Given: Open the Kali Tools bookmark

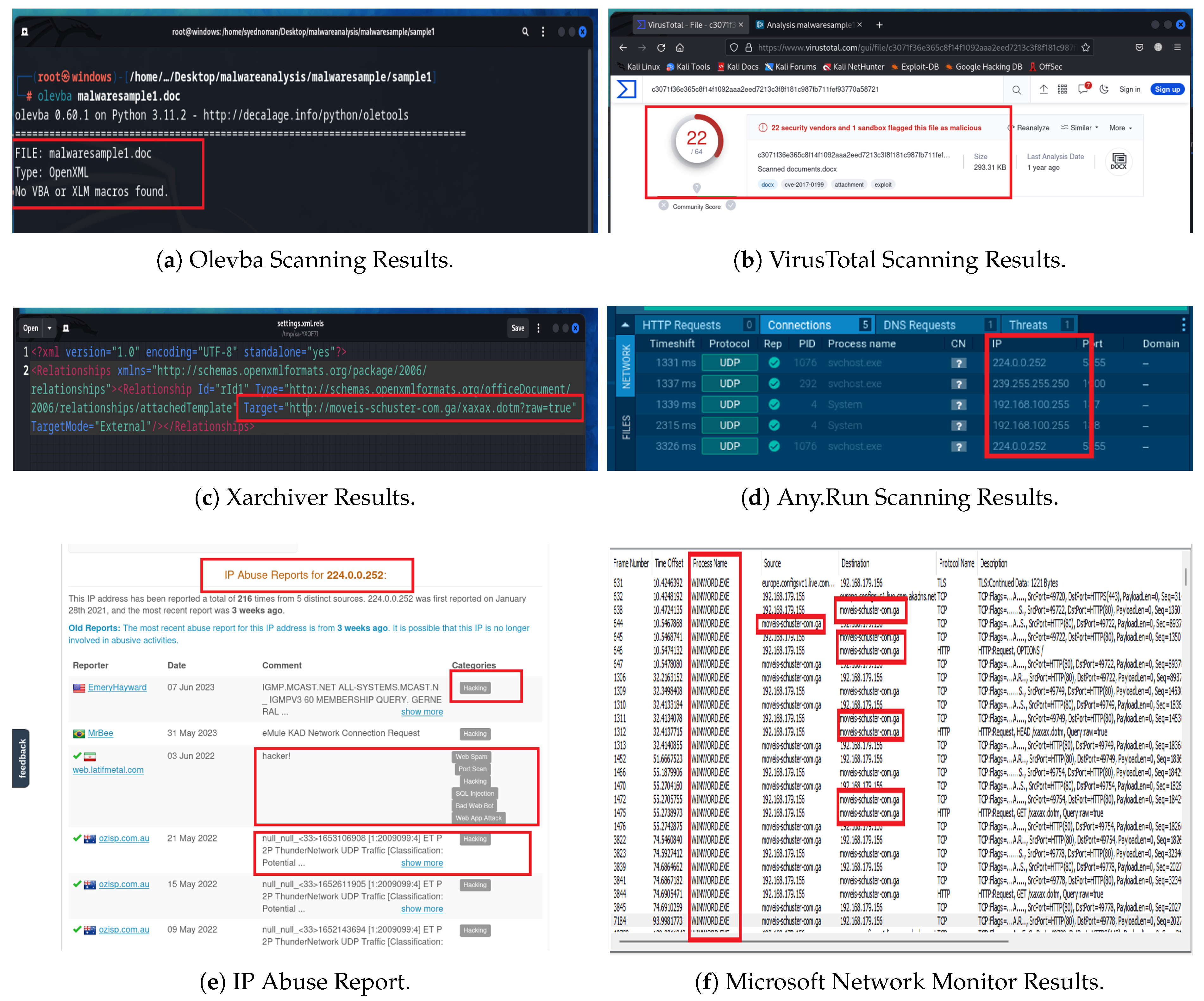Looking at the screenshot, I should pyautogui.click(x=688, y=67).
